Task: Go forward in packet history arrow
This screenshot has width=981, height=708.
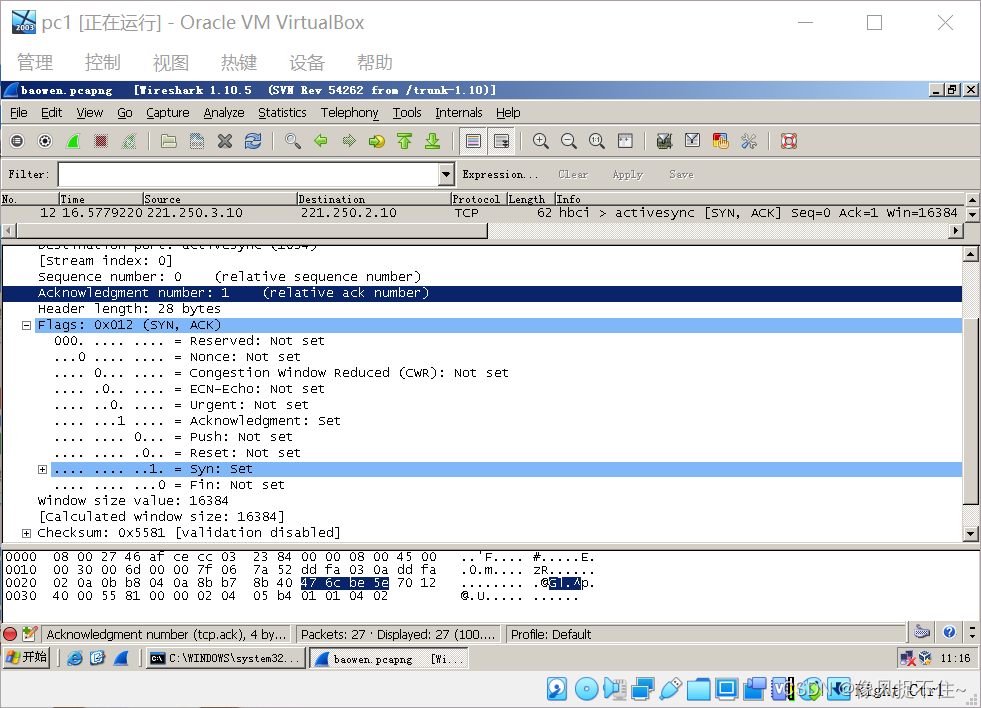Action: [348, 141]
